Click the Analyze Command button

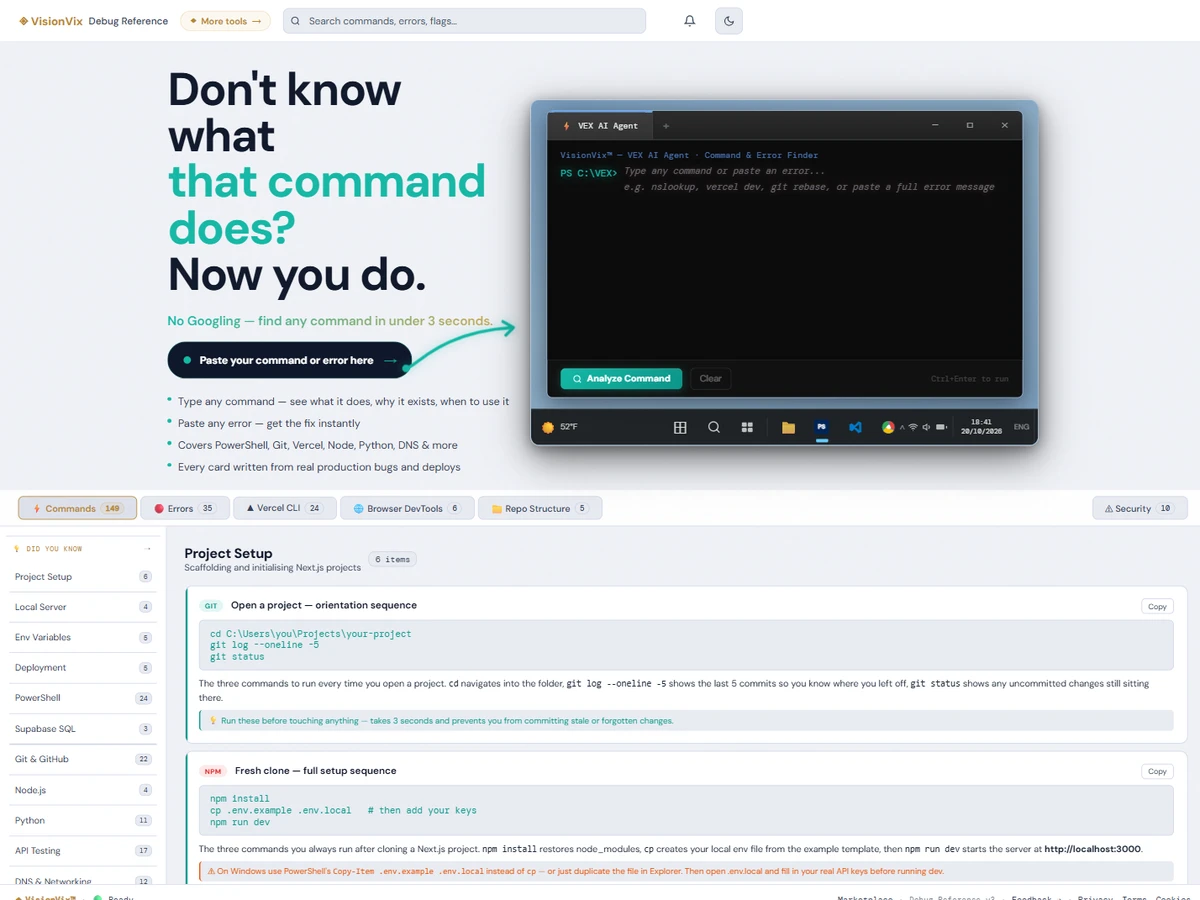(x=621, y=379)
